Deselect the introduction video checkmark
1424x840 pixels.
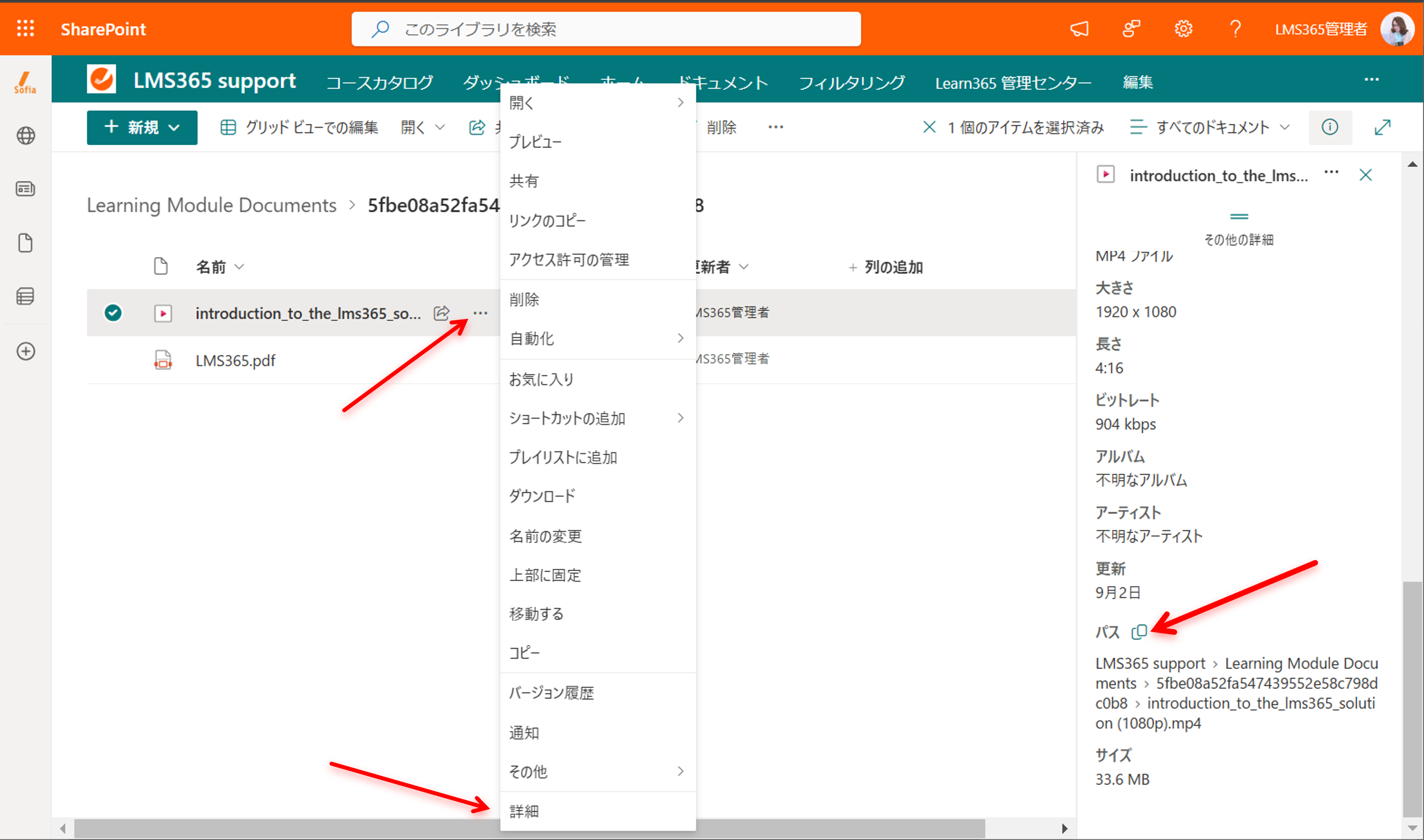pos(113,312)
